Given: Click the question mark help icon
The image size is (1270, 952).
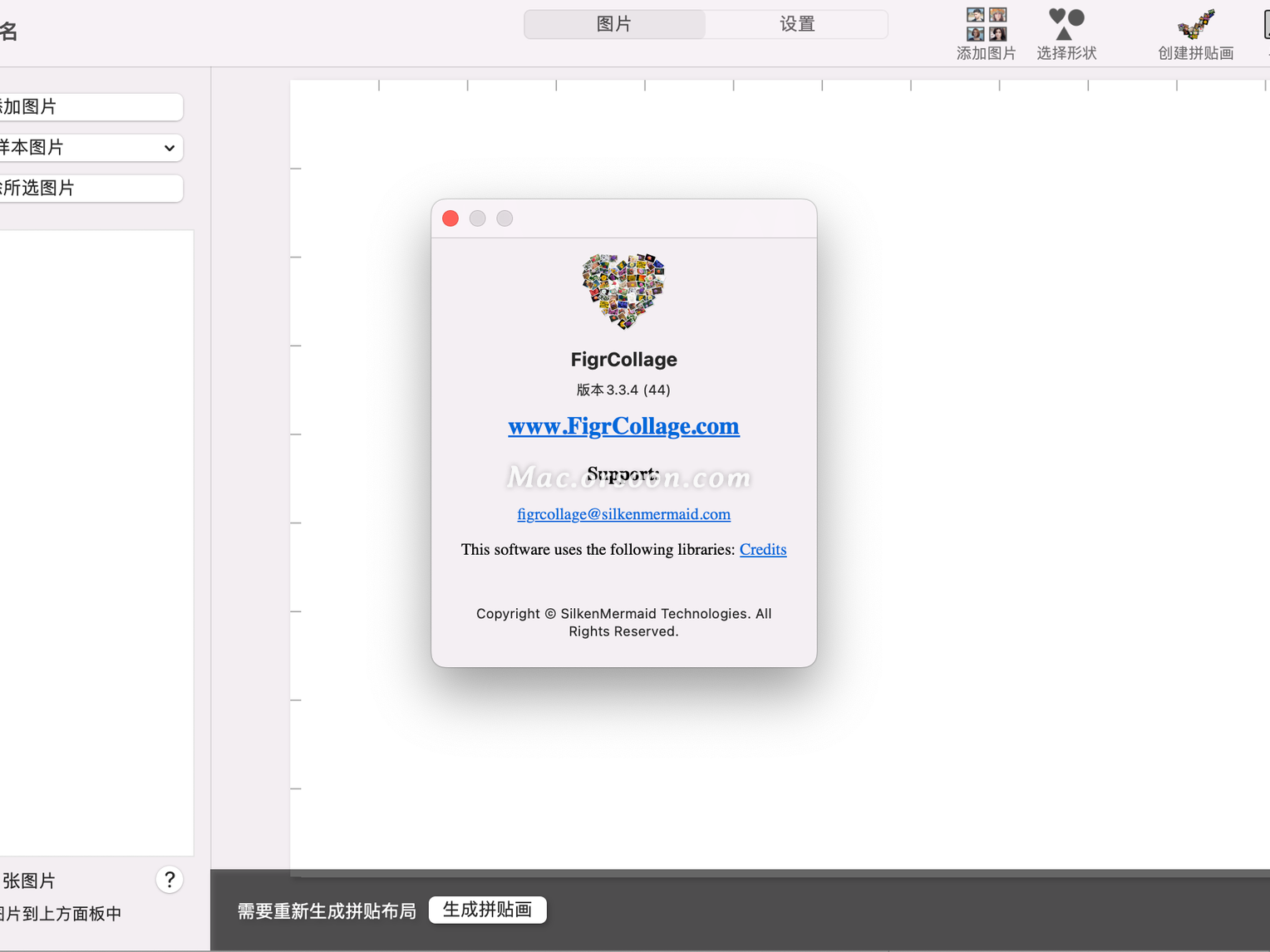Looking at the screenshot, I should point(170,879).
